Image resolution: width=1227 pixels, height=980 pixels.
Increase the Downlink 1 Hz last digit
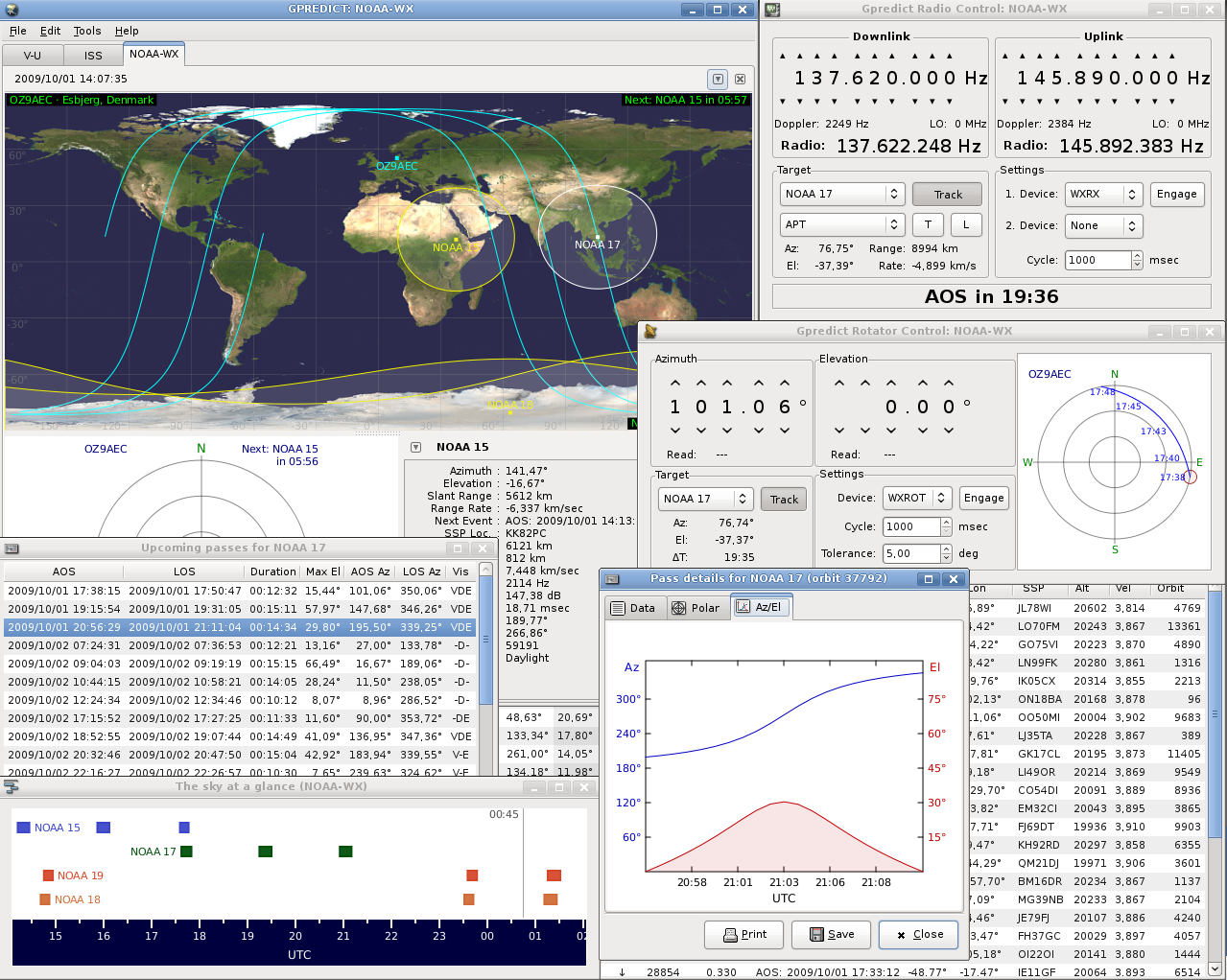click(949, 56)
